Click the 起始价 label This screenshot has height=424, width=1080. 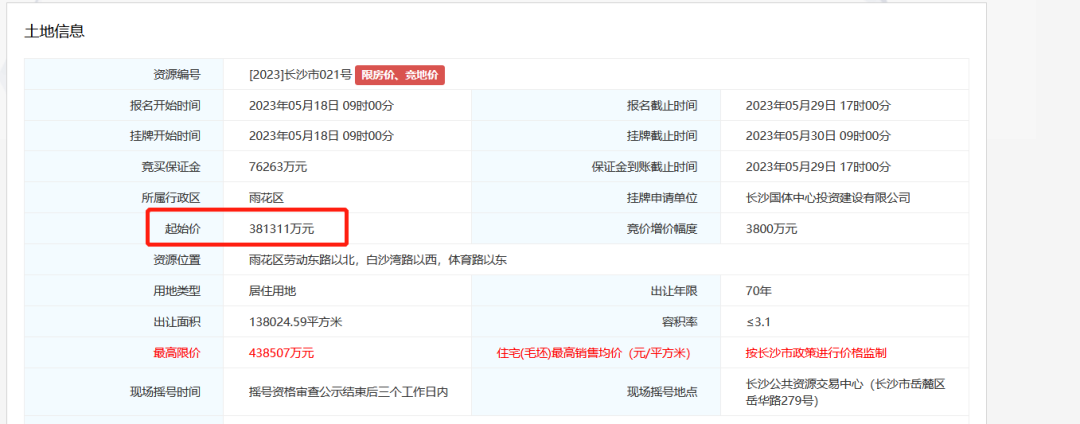pyautogui.click(x=183, y=229)
